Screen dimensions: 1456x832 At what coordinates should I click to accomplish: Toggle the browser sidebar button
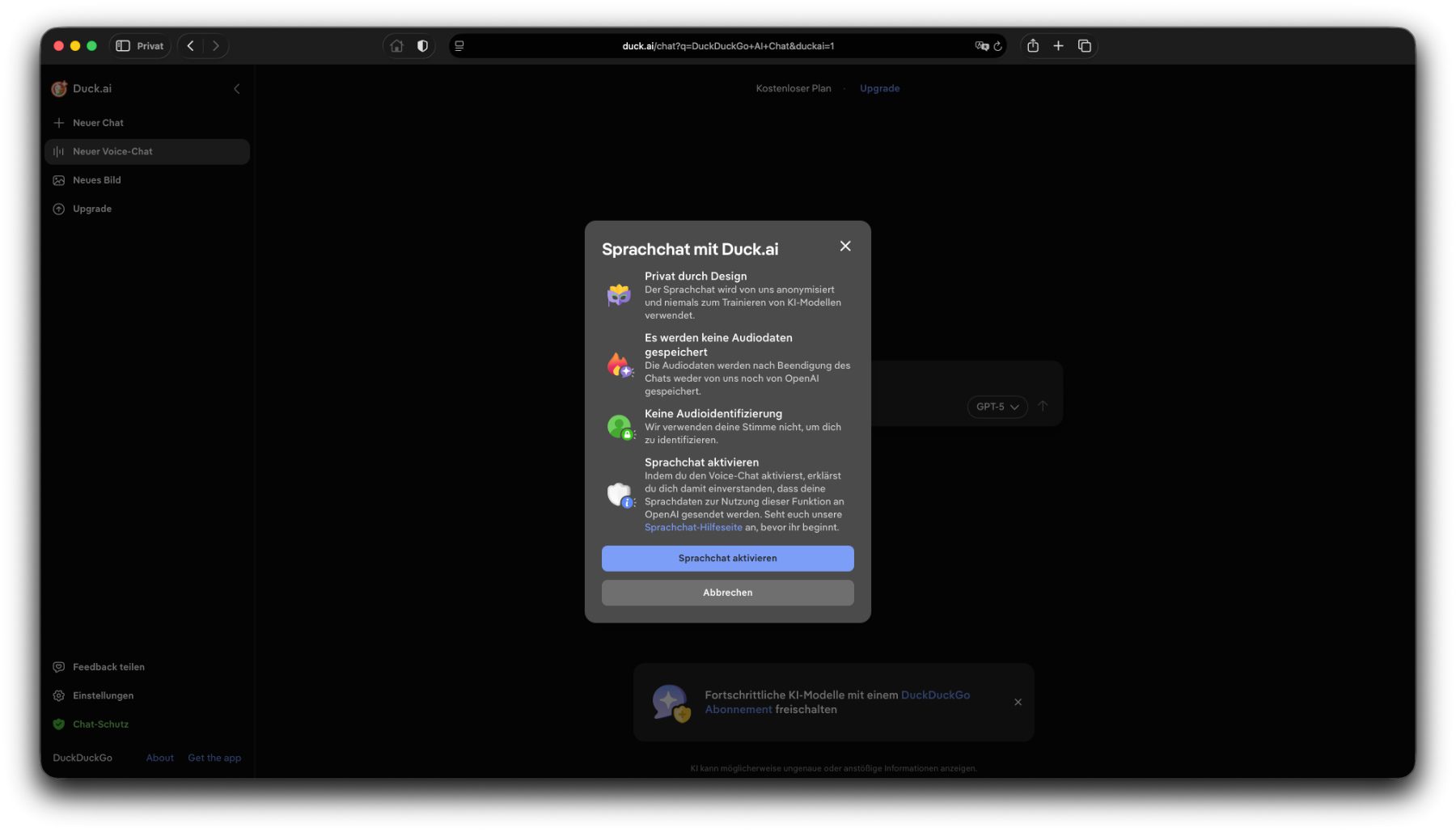click(x=123, y=46)
